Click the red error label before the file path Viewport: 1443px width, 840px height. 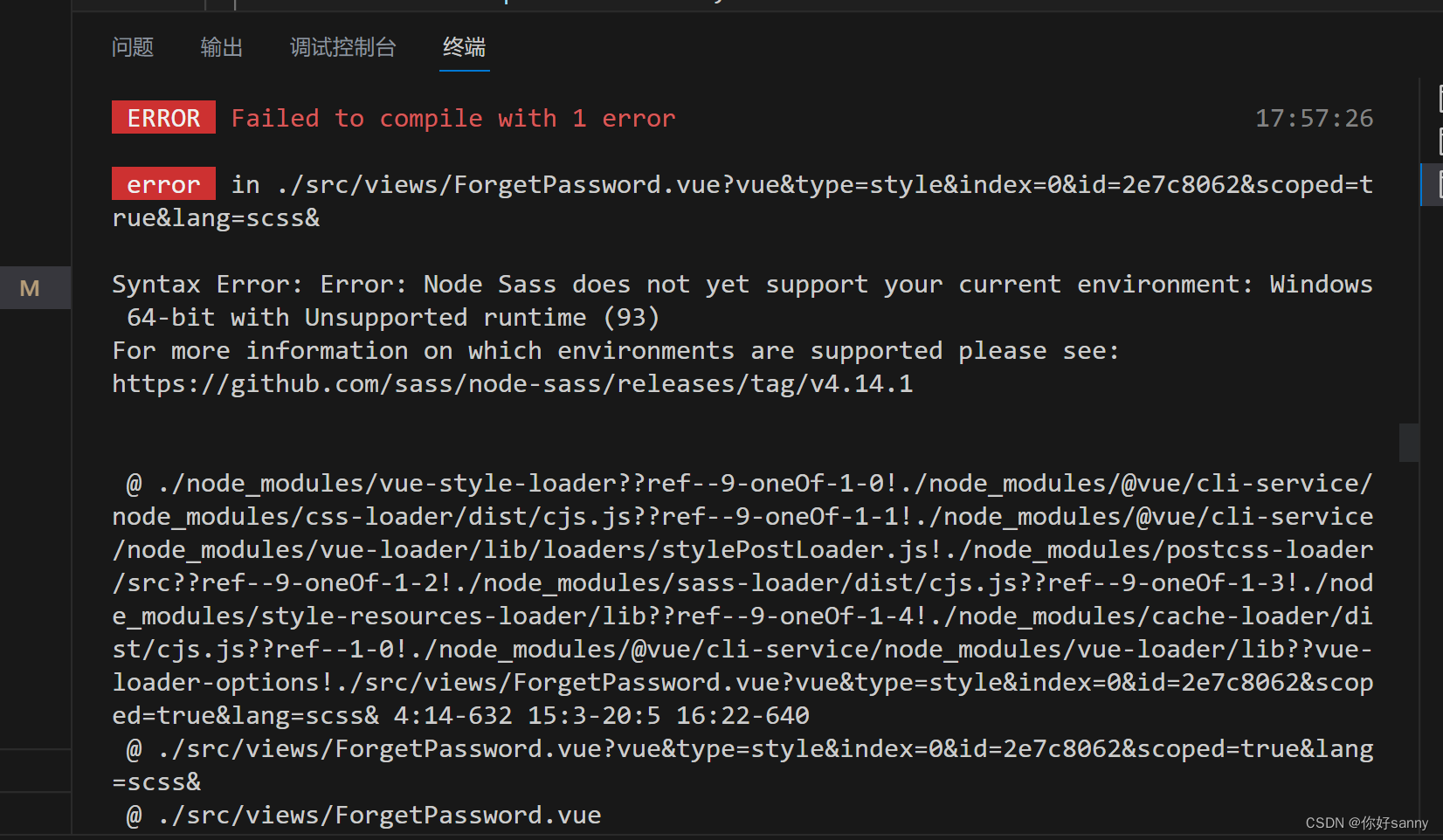click(163, 183)
